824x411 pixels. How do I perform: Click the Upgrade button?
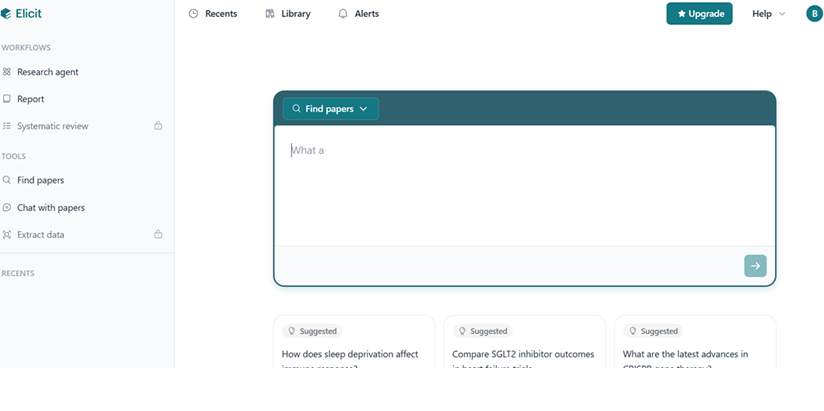[699, 14]
